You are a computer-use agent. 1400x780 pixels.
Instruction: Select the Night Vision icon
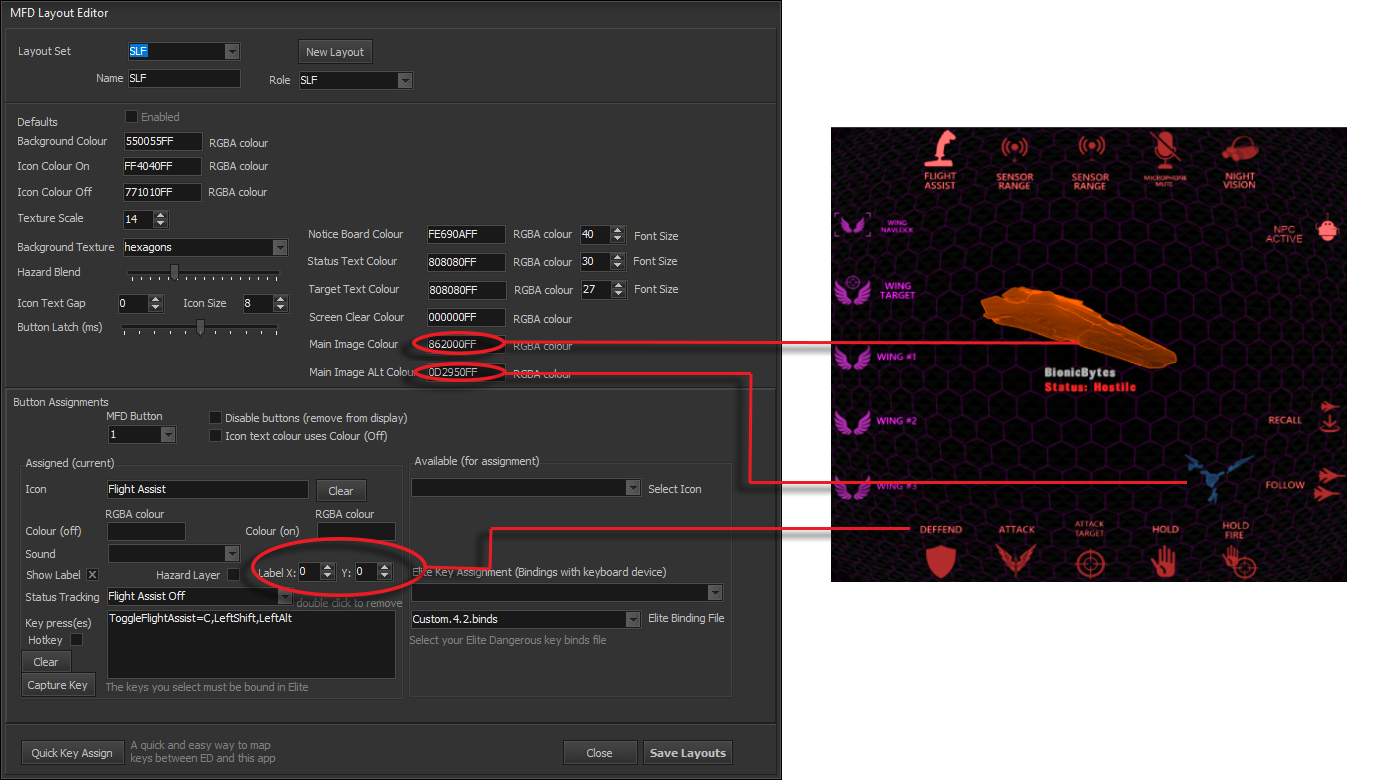(1238, 149)
